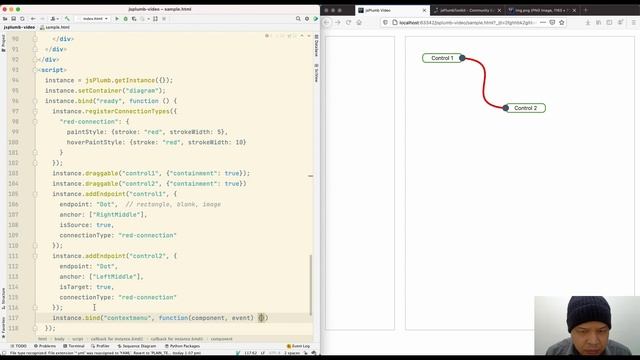Image resolution: width=640 pixels, height=360 pixels.
Task: Click the browser Home icon
Action: (359, 23)
